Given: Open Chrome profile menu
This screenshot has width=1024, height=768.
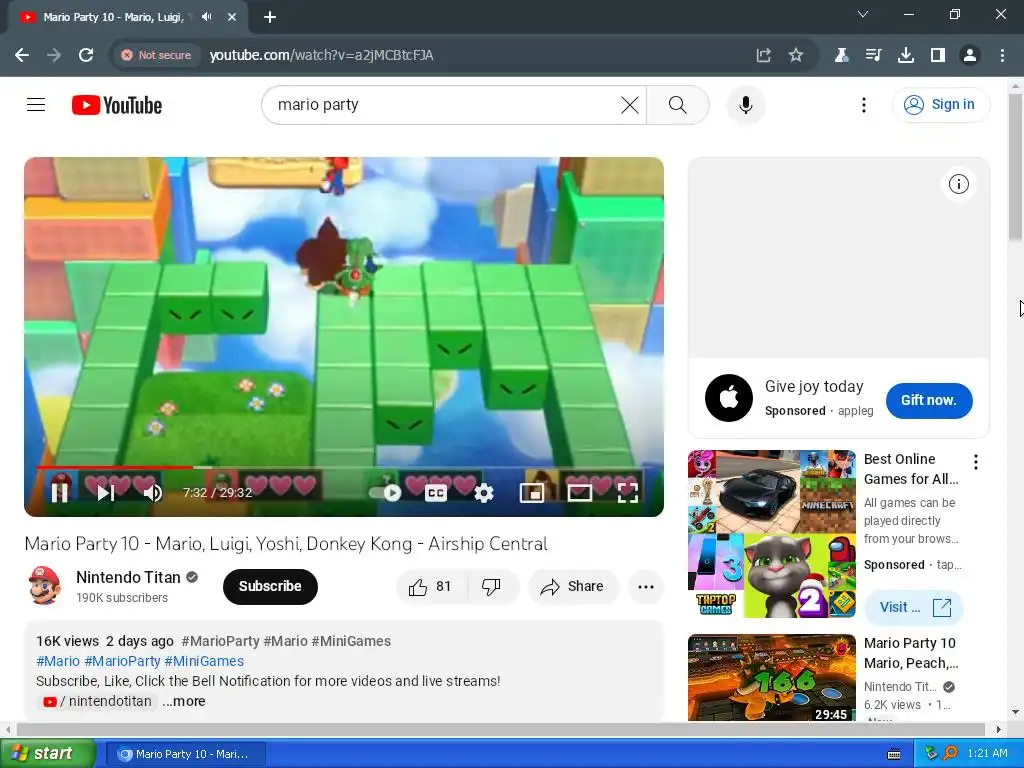Looking at the screenshot, I should click(970, 55).
